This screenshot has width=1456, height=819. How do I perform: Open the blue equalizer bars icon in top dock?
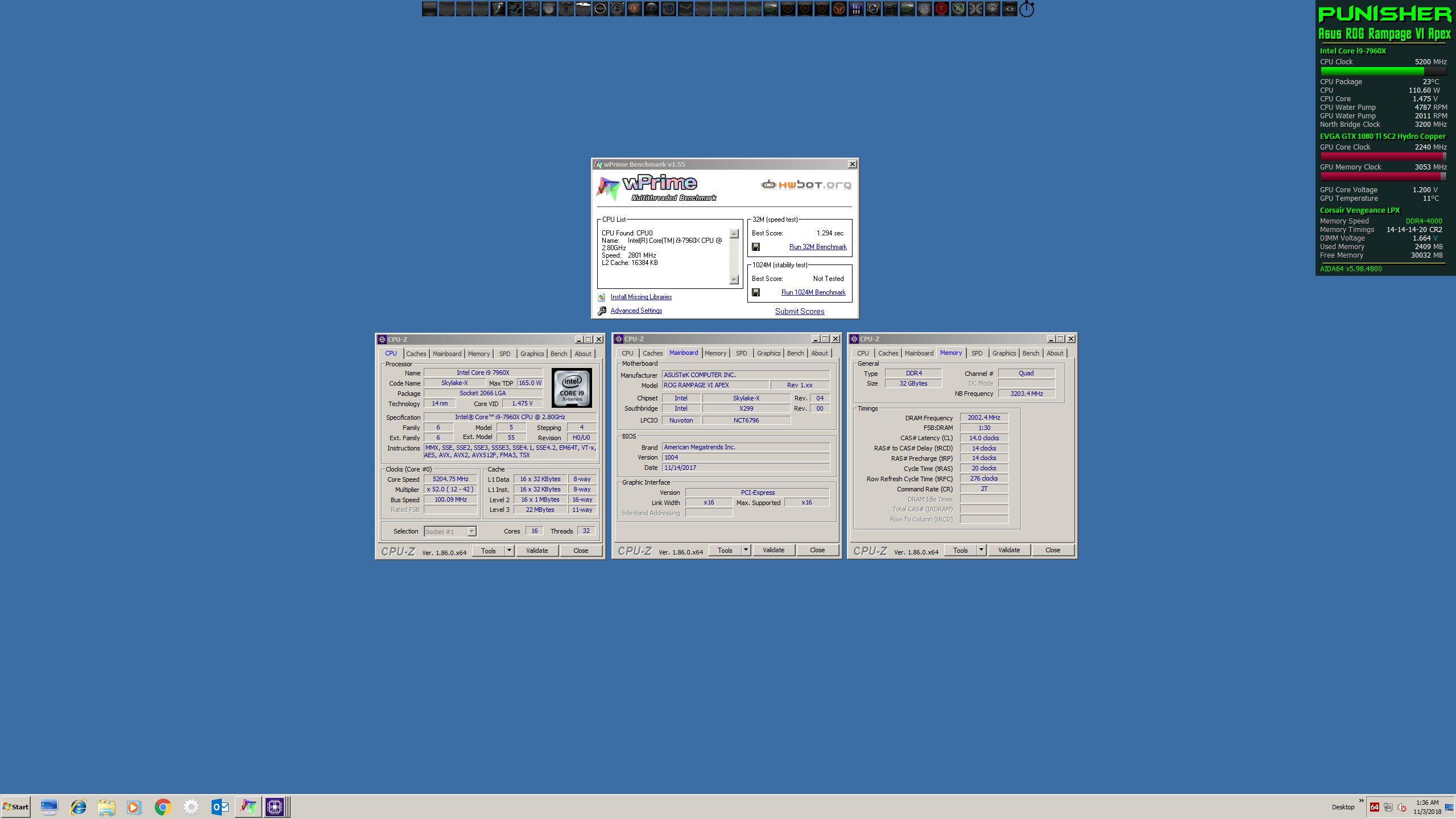[x=856, y=9]
